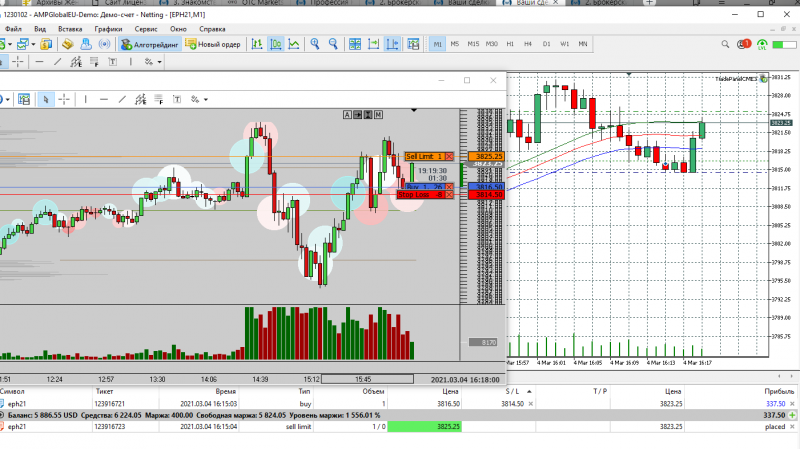Open the cloud hosting icon in toolbar
Viewport: 800px width, 449px height.
pyautogui.click(x=86, y=44)
